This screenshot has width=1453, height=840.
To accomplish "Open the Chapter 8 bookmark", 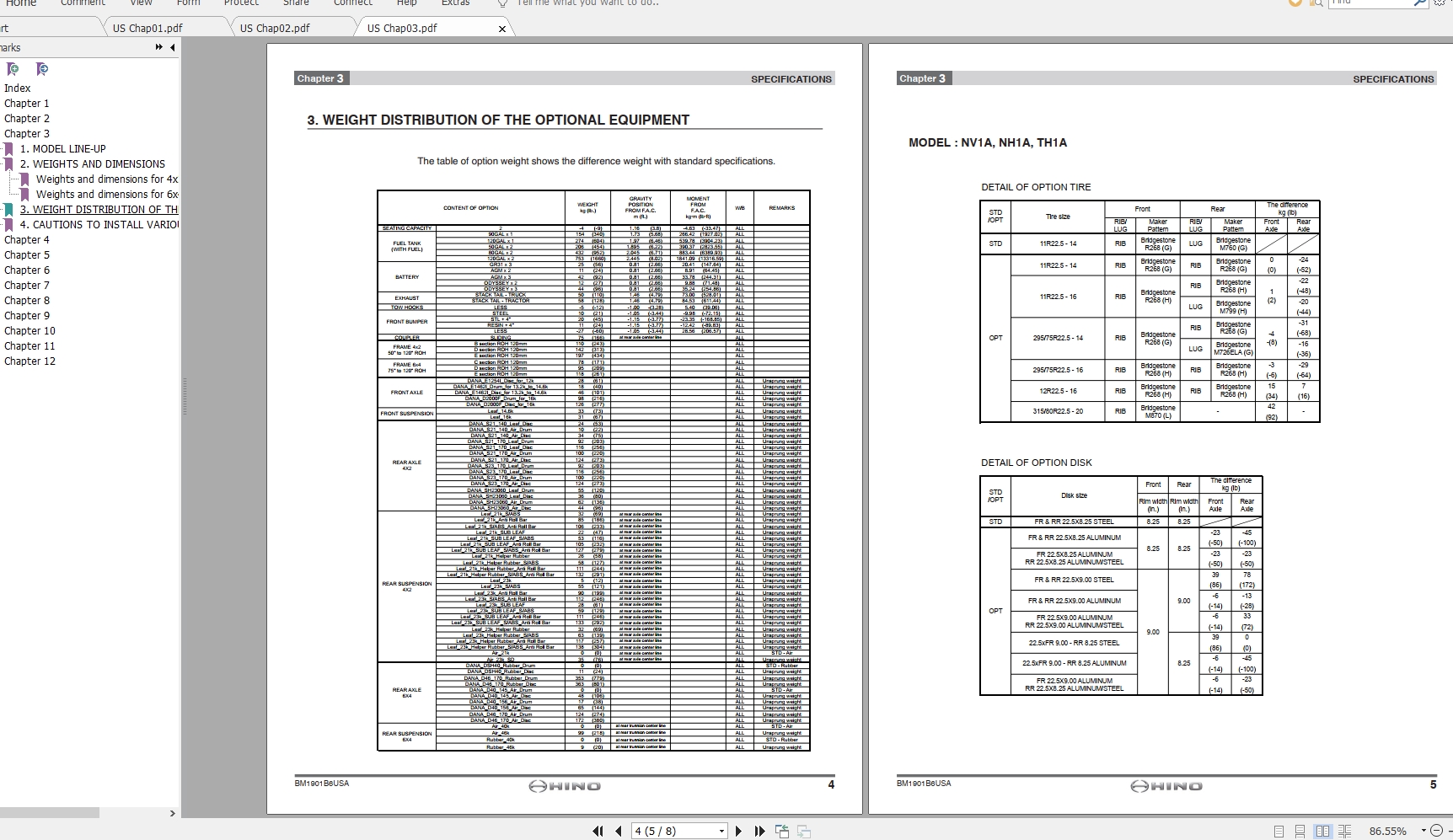I will pyautogui.click(x=26, y=301).
